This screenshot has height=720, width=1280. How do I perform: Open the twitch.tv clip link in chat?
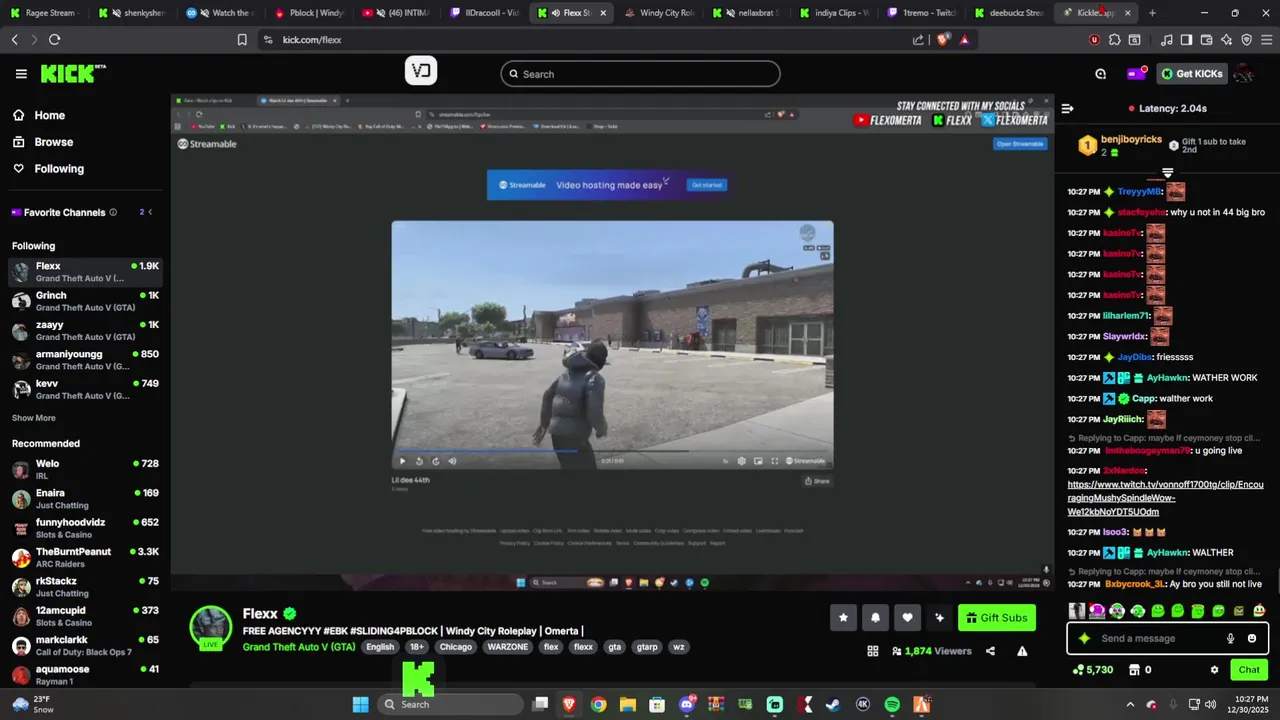[1165, 498]
